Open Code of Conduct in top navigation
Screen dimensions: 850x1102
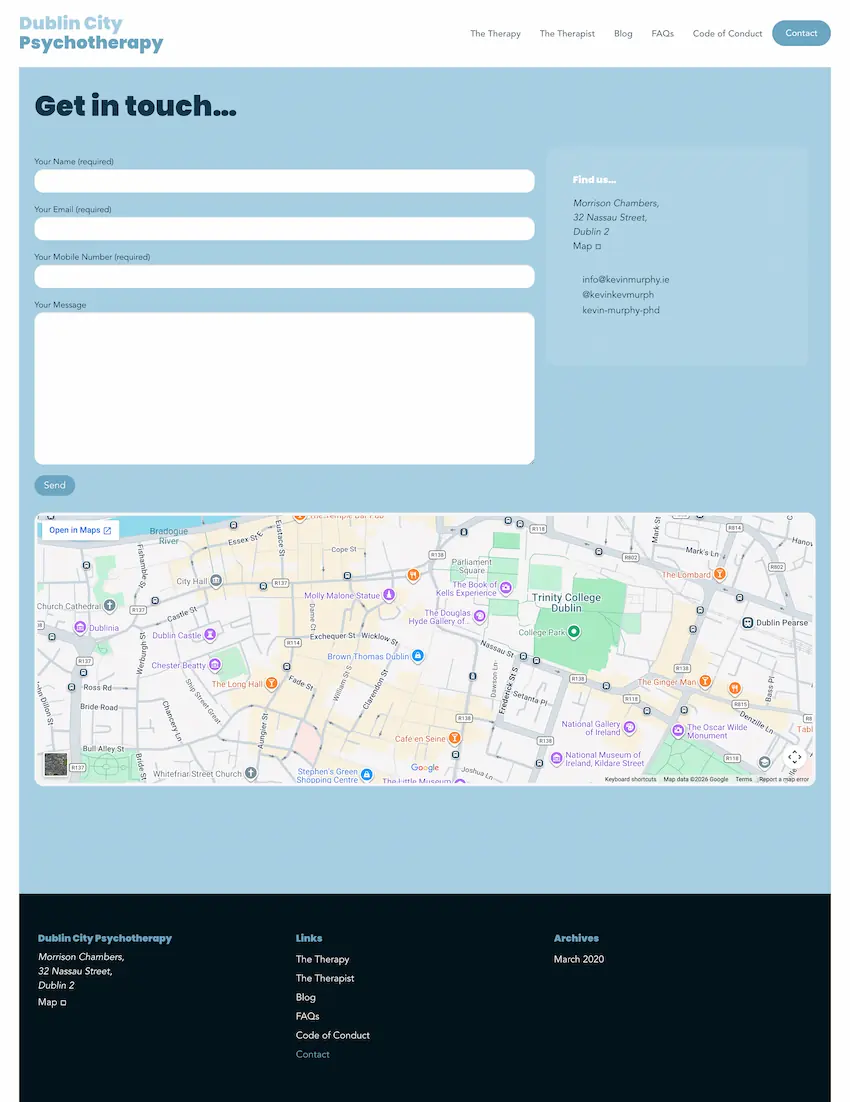point(727,33)
